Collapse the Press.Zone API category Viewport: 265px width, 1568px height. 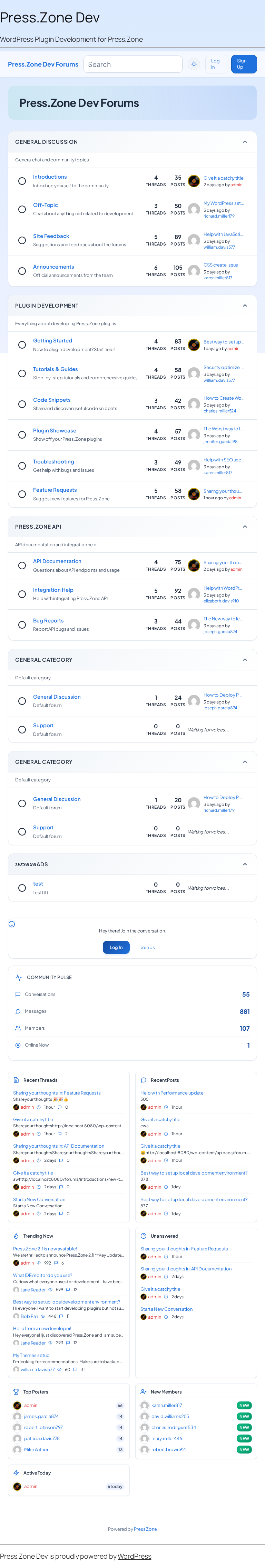pos(245,527)
